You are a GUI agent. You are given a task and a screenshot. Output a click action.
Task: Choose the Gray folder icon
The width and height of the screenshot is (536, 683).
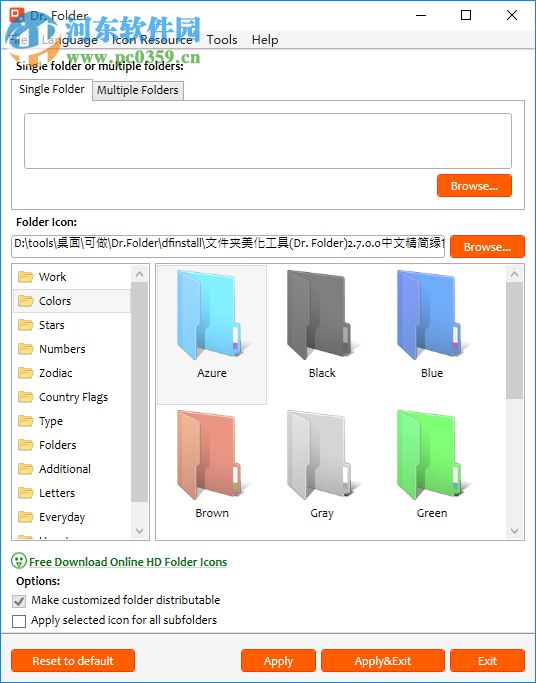[322, 455]
